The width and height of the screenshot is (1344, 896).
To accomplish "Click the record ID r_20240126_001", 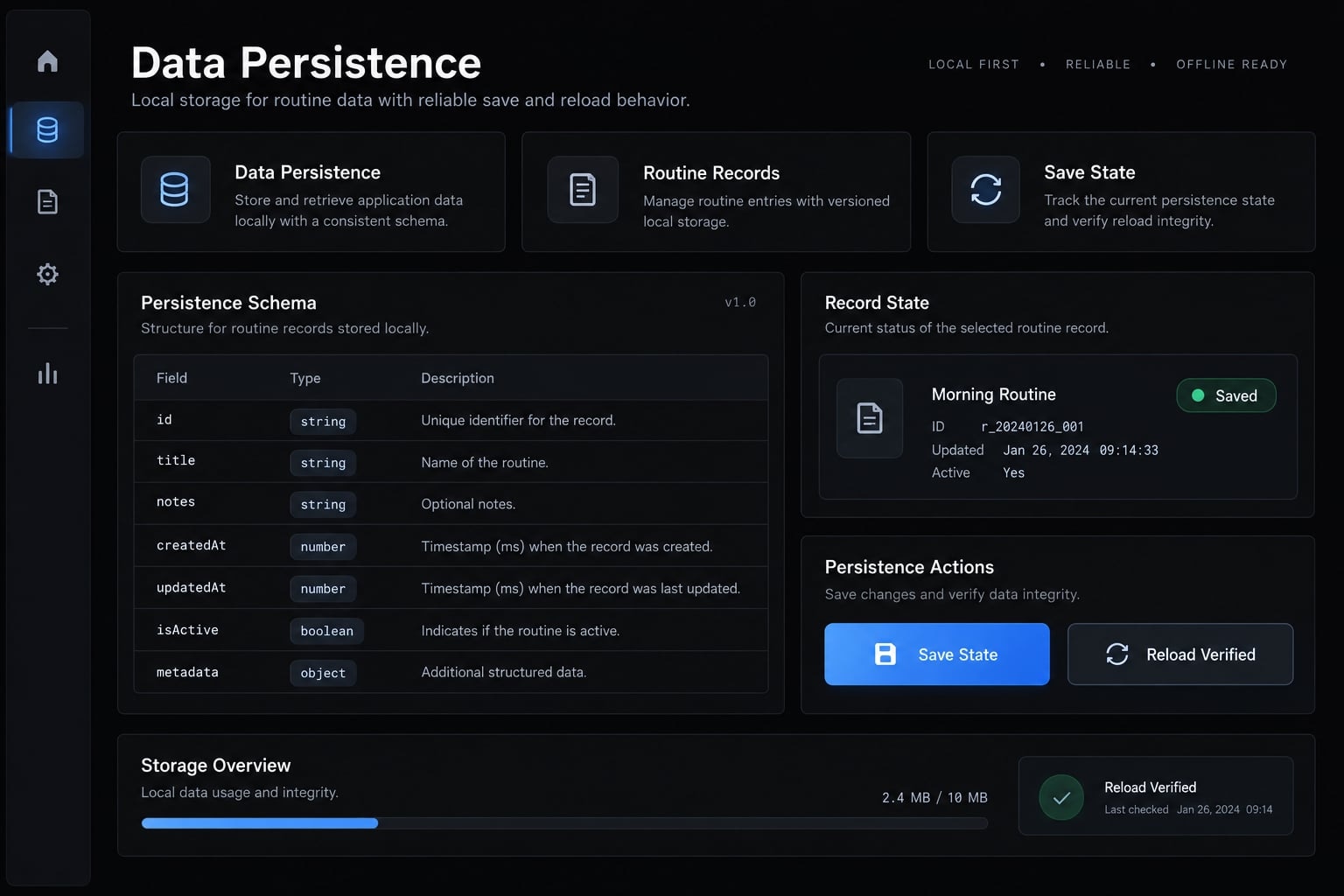I will pyautogui.click(x=1032, y=427).
